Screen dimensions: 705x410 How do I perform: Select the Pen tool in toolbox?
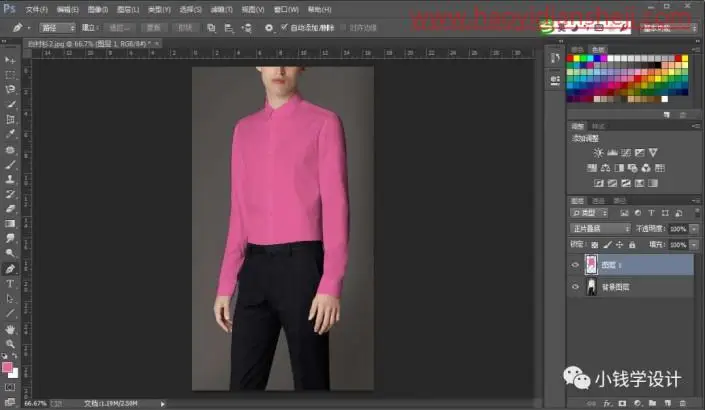click(10, 269)
